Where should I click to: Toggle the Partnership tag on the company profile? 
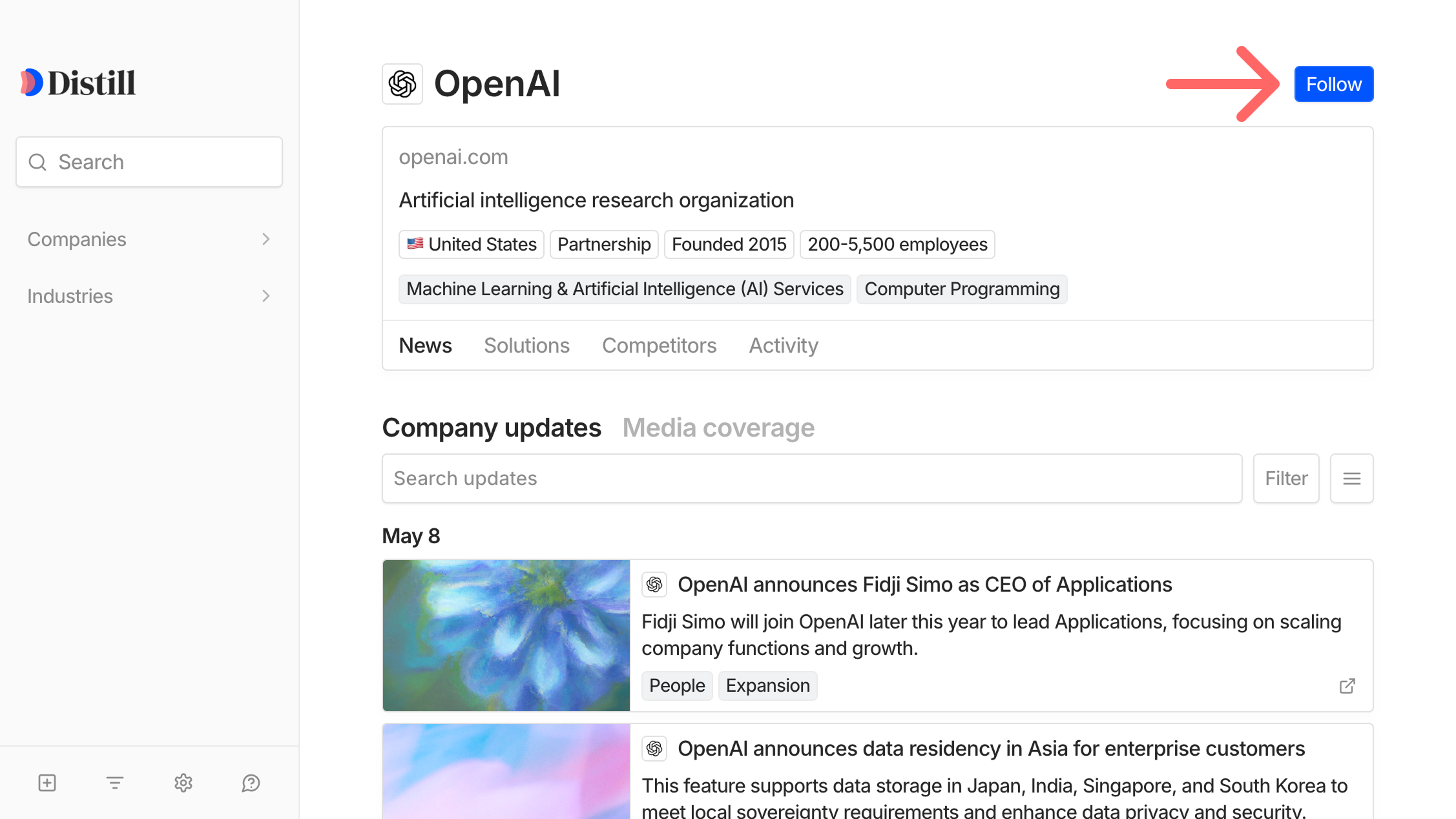[603, 244]
